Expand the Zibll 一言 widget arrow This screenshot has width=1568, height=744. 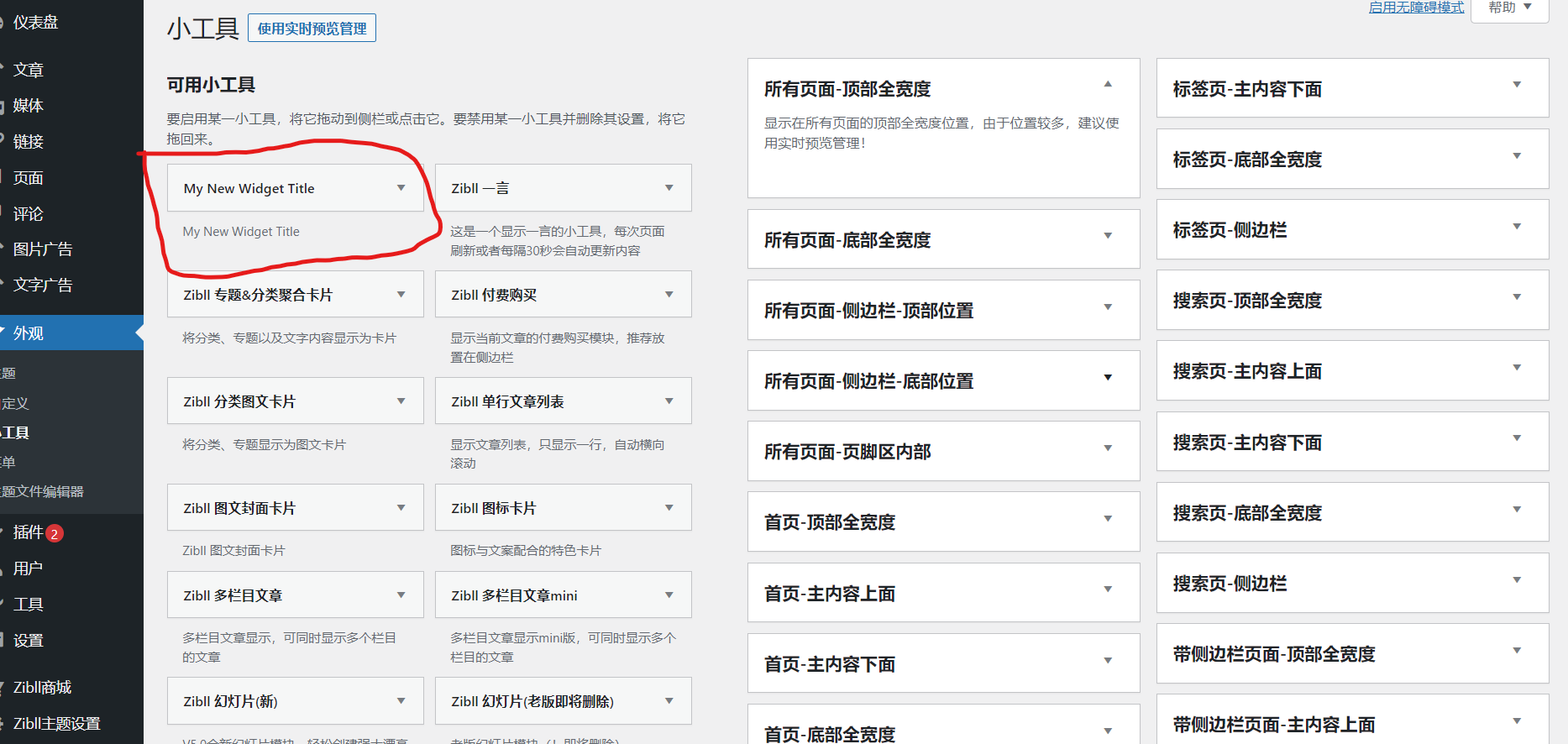click(669, 188)
